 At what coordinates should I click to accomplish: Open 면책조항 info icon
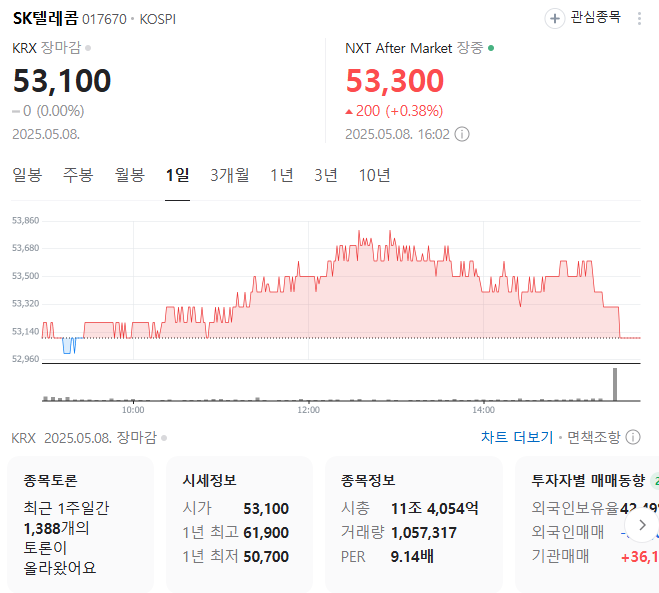[633, 437]
